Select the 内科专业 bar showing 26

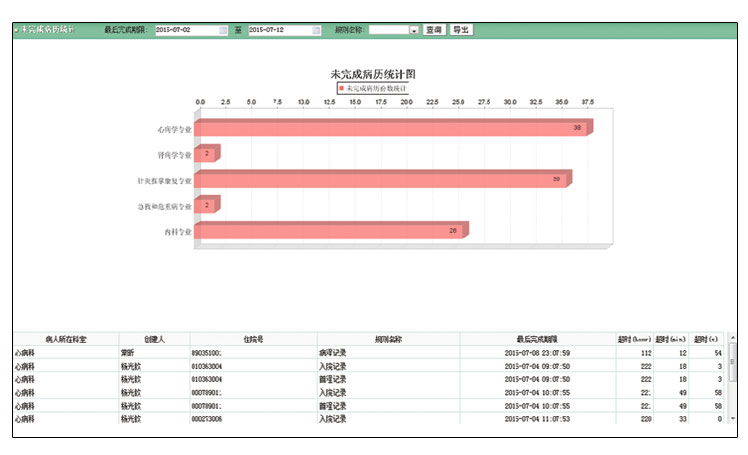[x=328, y=232]
